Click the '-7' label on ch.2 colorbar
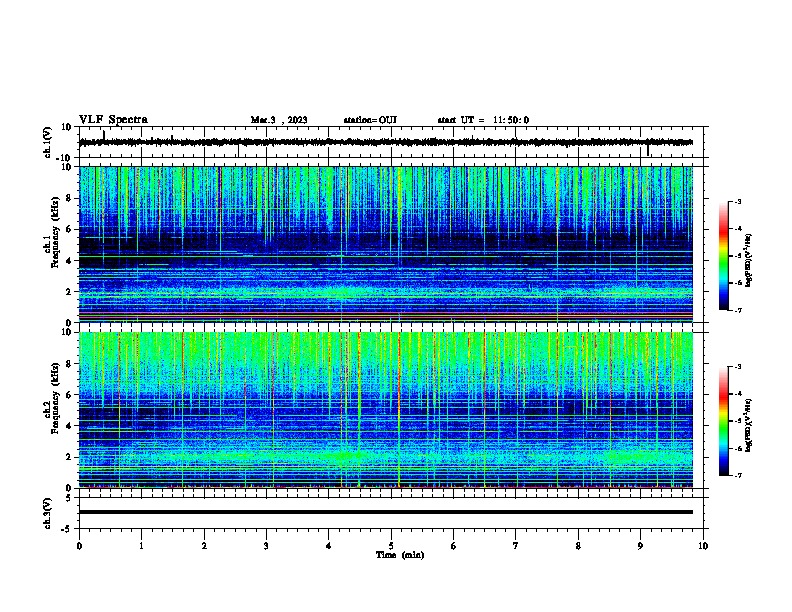Viewport: 792px width, 612px height. 737,475
